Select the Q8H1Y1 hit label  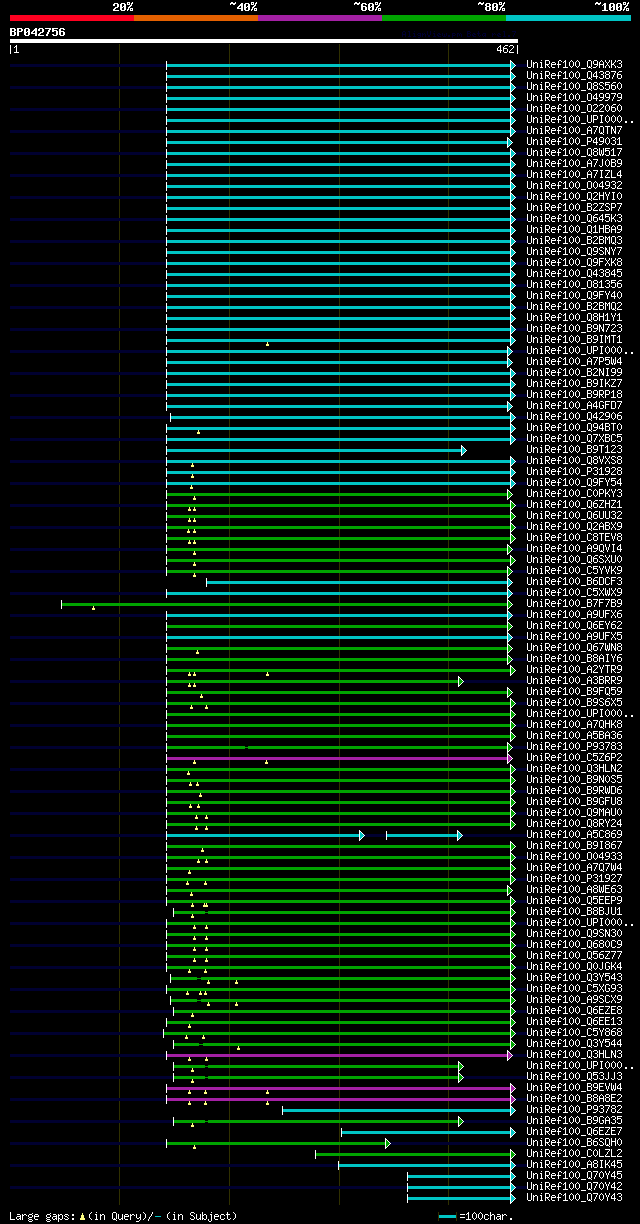click(574, 317)
